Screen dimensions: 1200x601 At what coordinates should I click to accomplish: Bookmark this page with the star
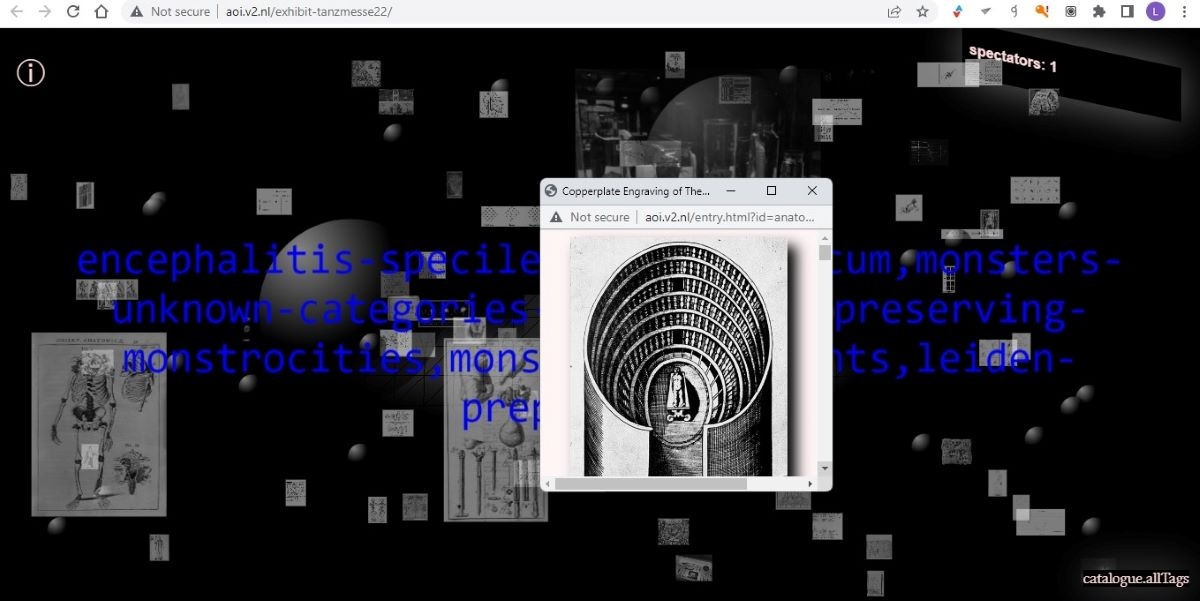click(922, 12)
